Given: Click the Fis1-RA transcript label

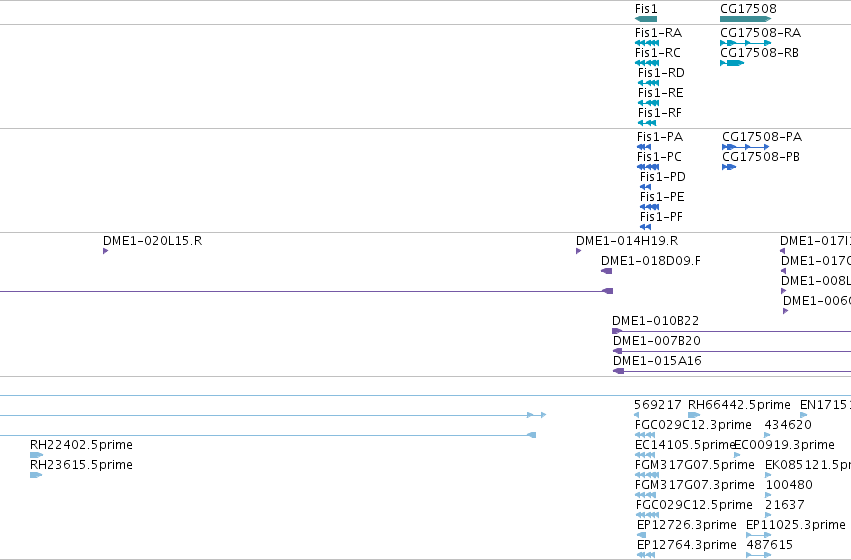Looking at the screenshot, I should point(658,33).
